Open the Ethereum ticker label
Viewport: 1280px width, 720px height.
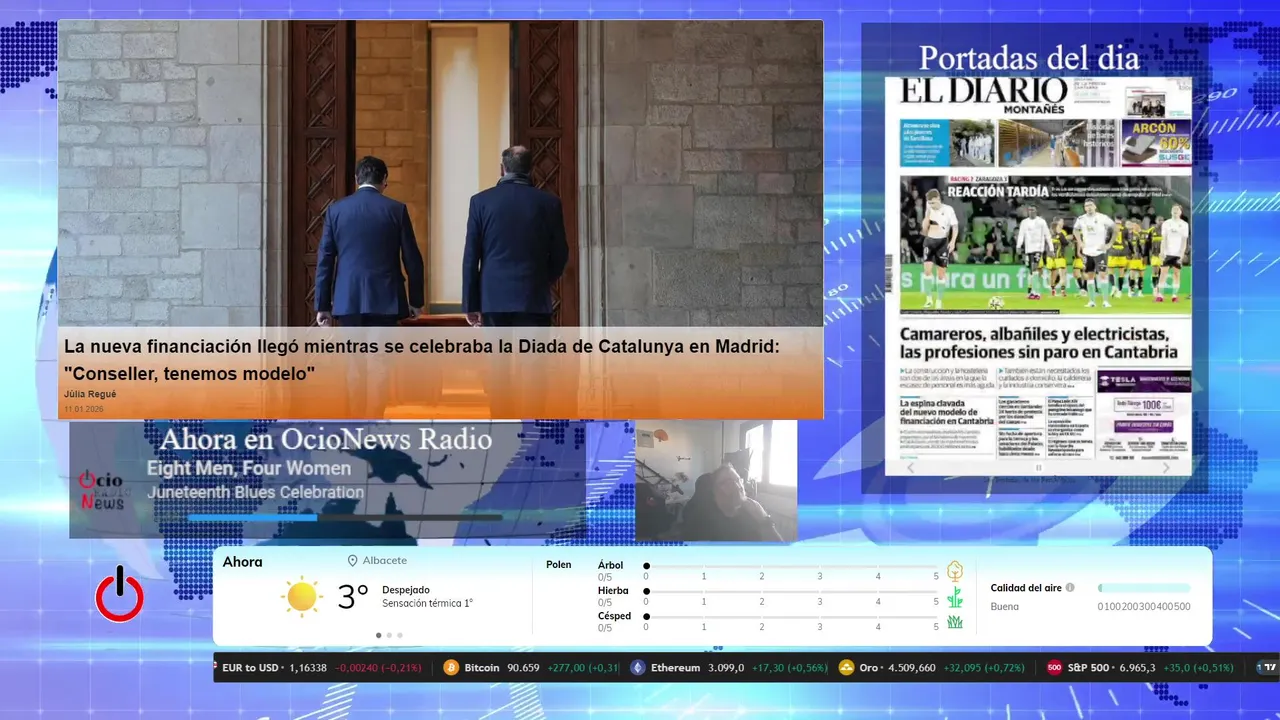675,668
